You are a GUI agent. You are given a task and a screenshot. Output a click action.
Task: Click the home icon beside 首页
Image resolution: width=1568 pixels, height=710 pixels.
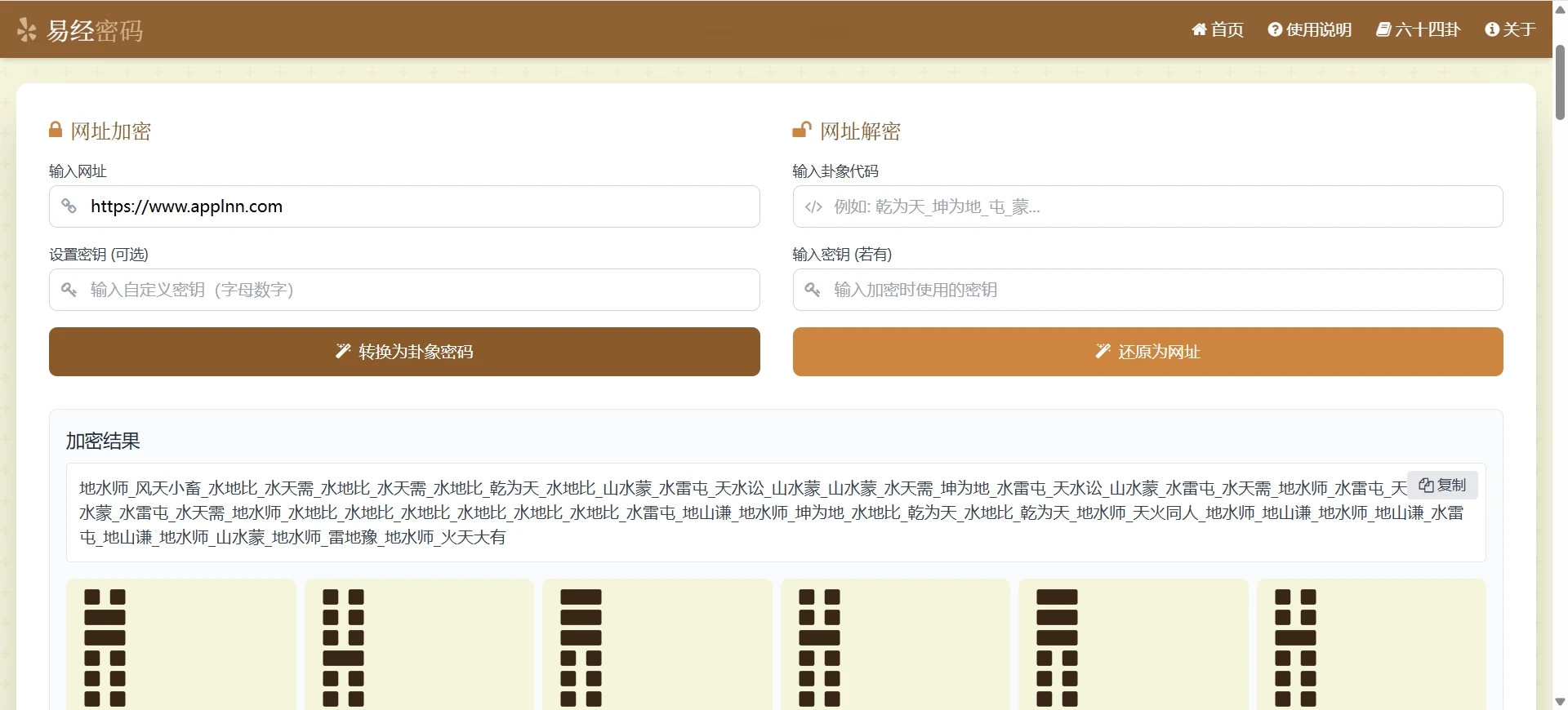(1199, 29)
